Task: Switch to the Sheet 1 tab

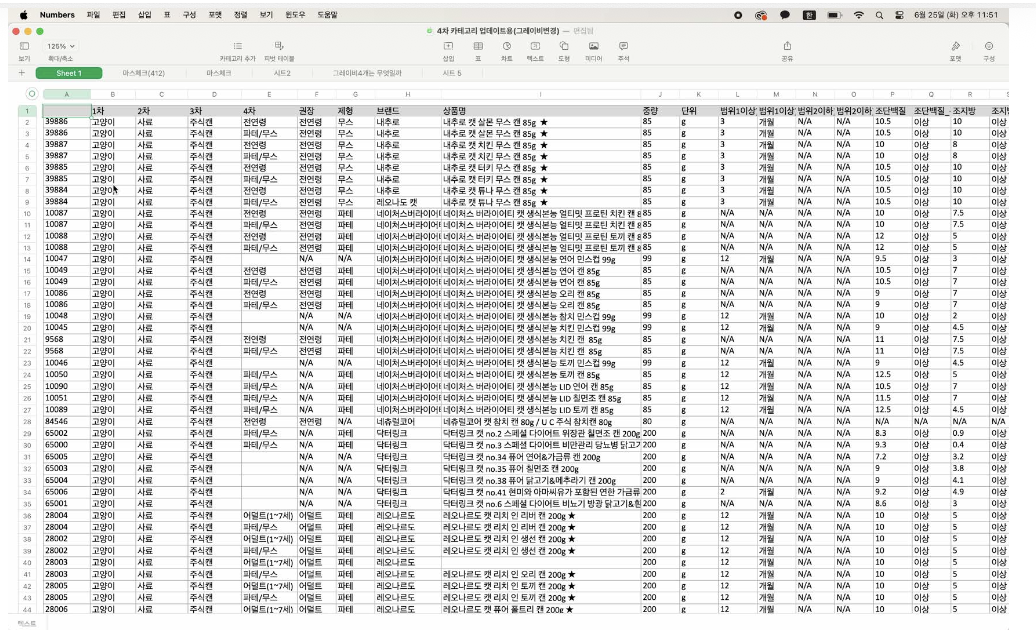Action: [x=69, y=73]
